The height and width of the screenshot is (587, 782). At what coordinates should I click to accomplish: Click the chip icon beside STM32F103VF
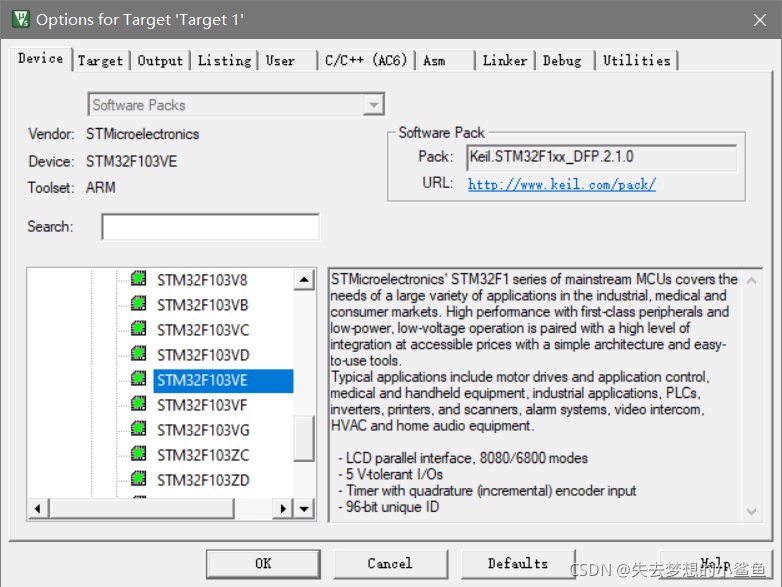[139, 403]
